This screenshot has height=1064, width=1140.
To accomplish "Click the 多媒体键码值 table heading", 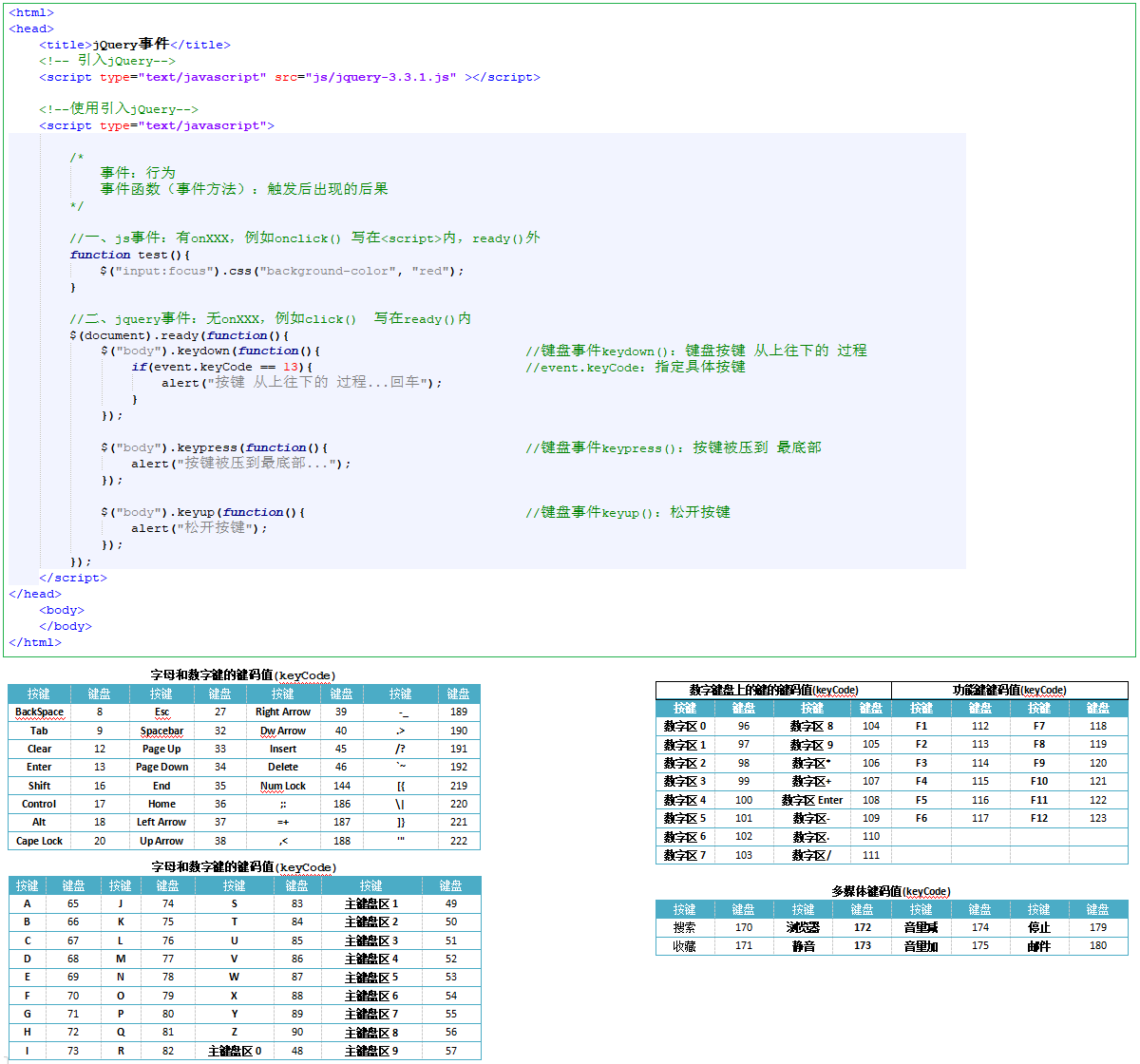I will (890, 891).
